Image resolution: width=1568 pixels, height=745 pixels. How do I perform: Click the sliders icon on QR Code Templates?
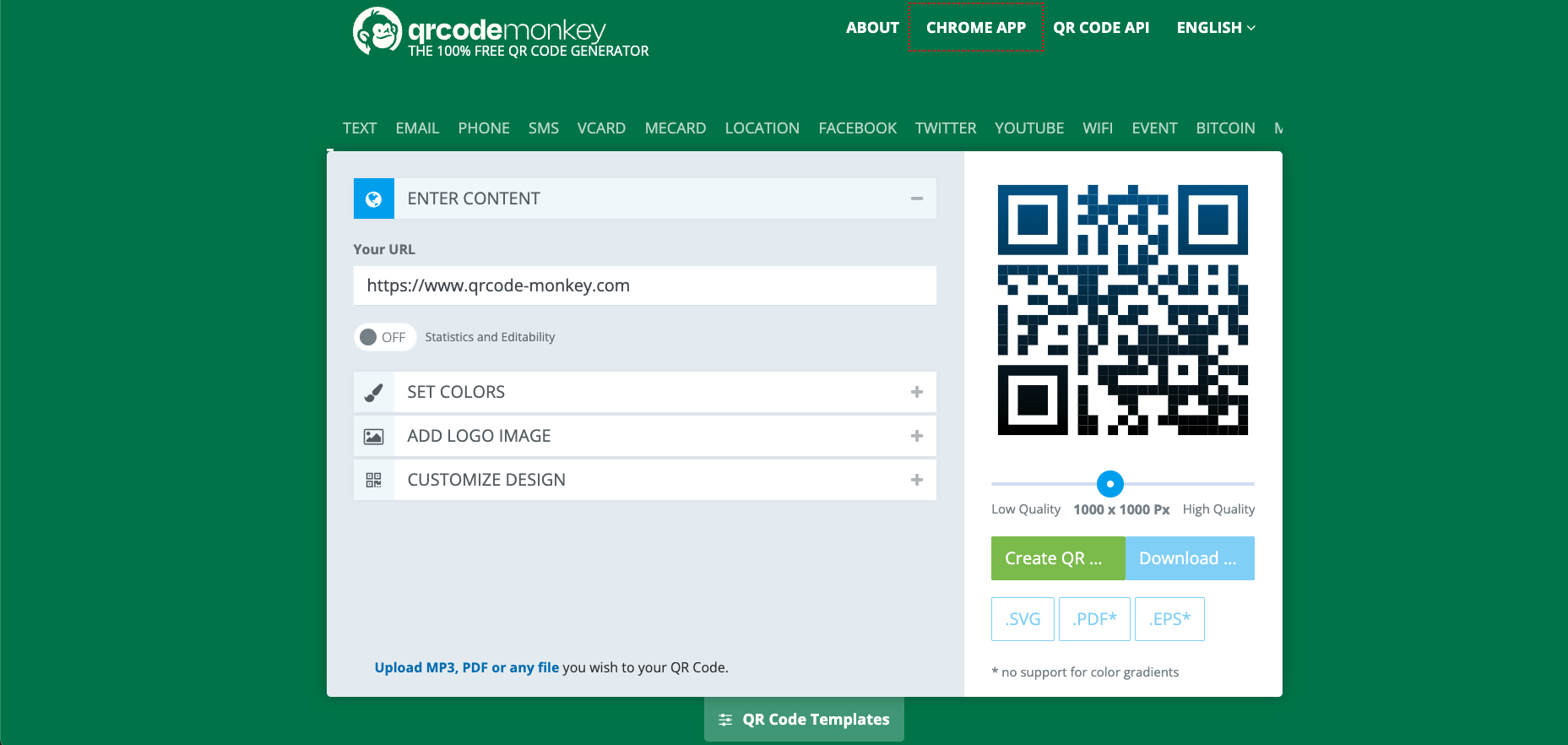(725, 720)
